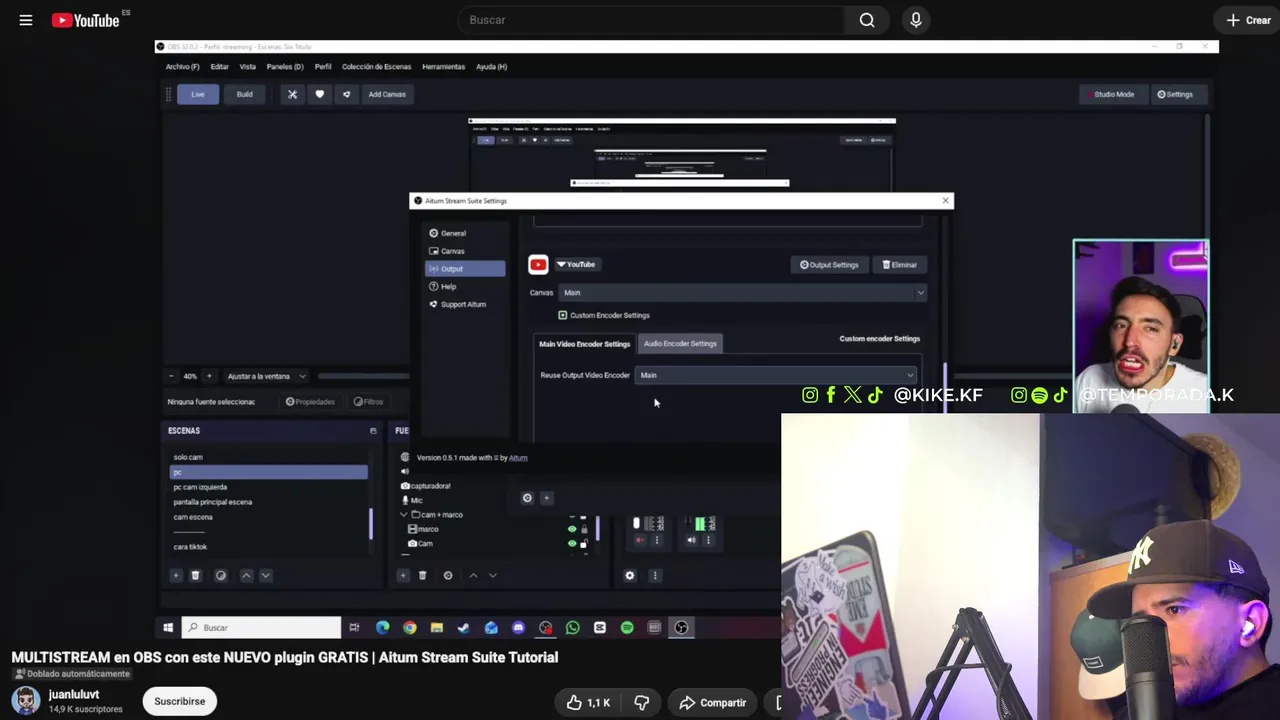Open scene filters icon in Escenas toolbar

point(221,575)
